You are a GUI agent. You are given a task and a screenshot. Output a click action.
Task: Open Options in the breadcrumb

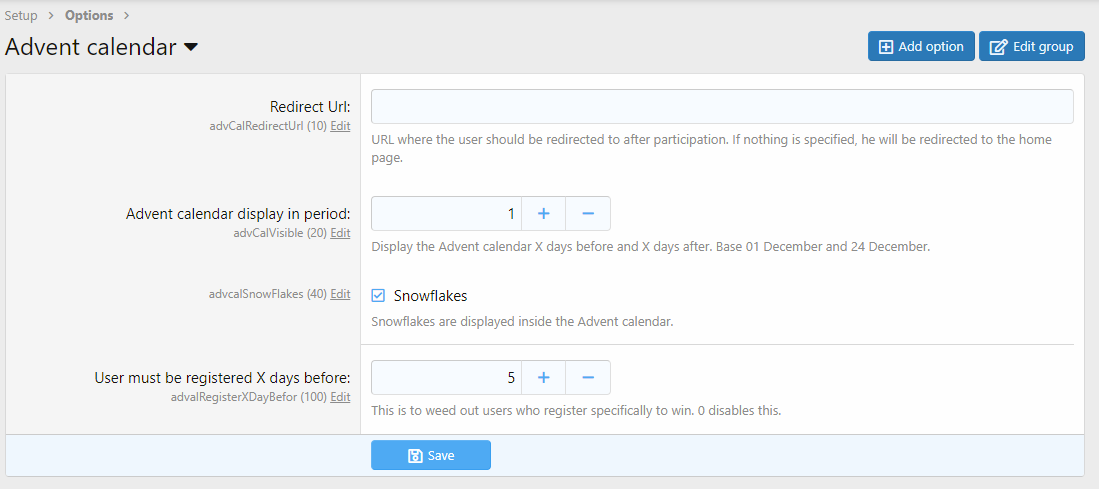coord(89,15)
